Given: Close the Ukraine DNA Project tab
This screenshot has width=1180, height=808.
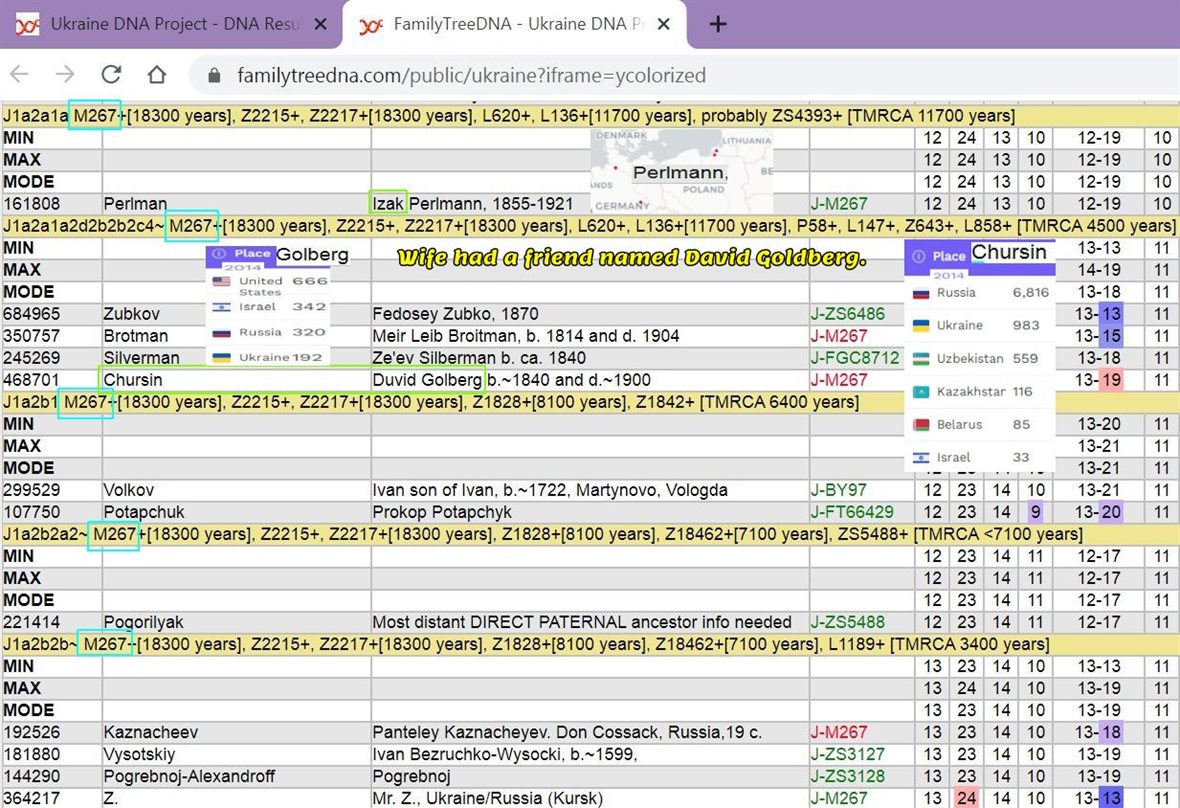Looking at the screenshot, I should coord(320,24).
